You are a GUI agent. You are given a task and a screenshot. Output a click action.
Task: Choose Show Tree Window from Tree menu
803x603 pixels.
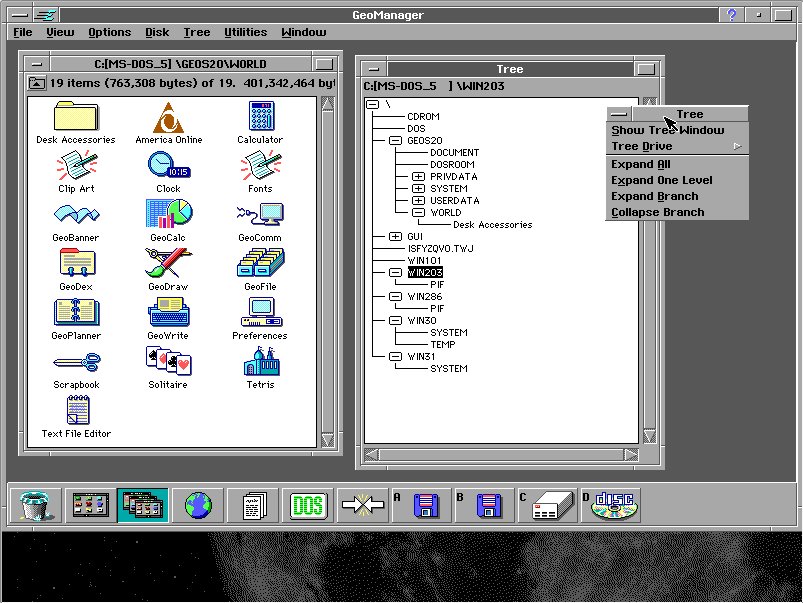coord(677,130)
